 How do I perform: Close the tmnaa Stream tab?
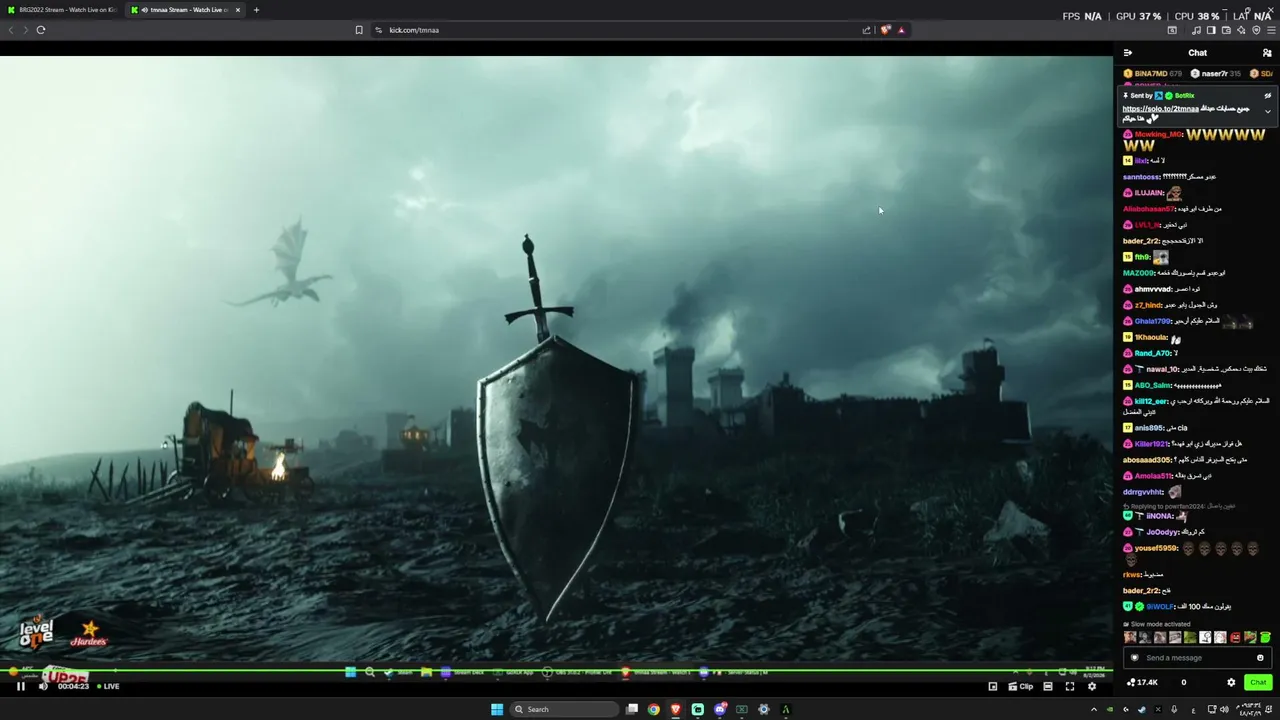(237, 10)
